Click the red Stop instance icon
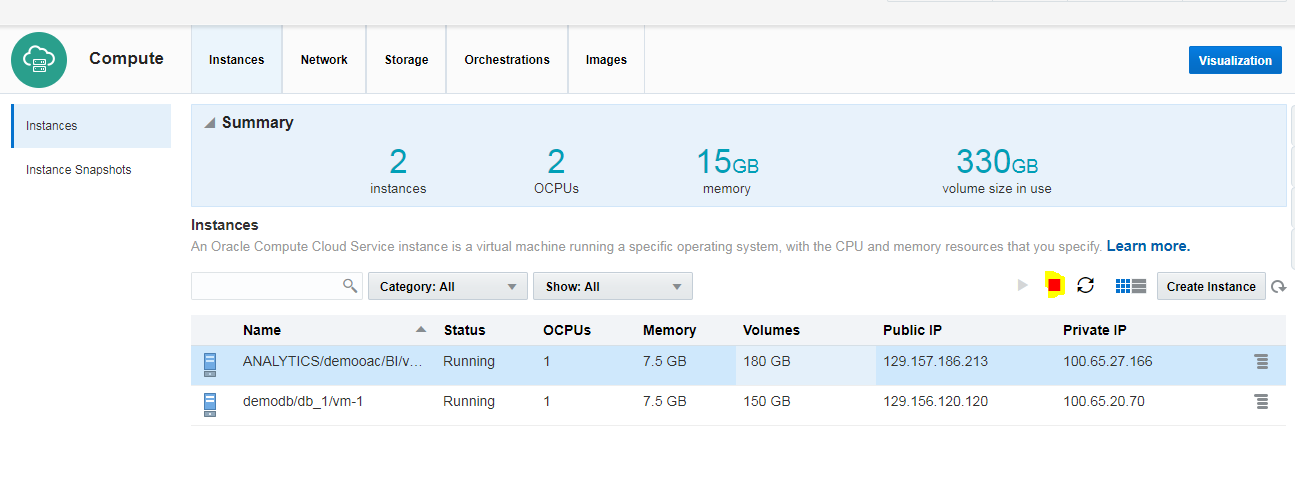The width and height of the screenshot is (1295, 485). 1054,286
